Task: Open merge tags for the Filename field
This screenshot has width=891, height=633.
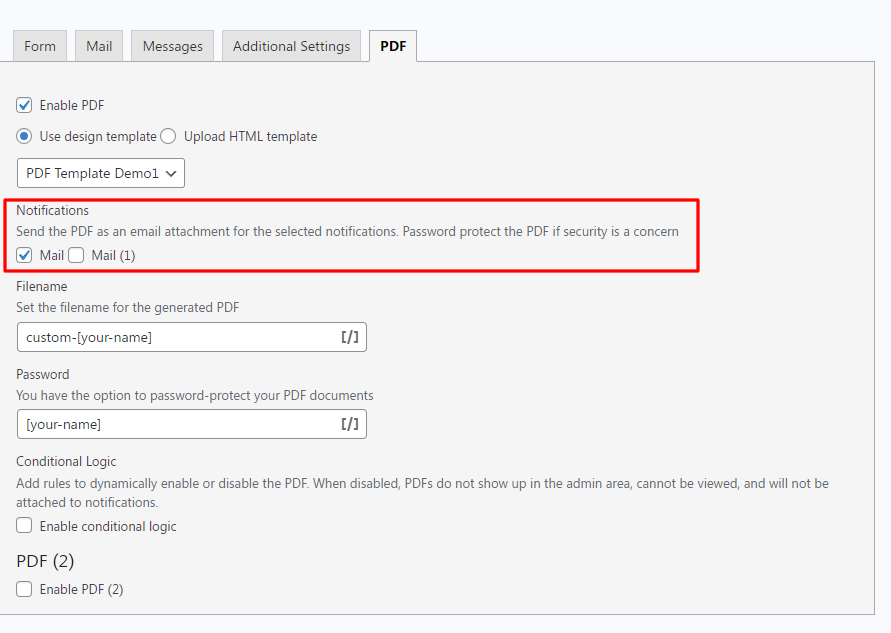Action: tap(350, 337)
